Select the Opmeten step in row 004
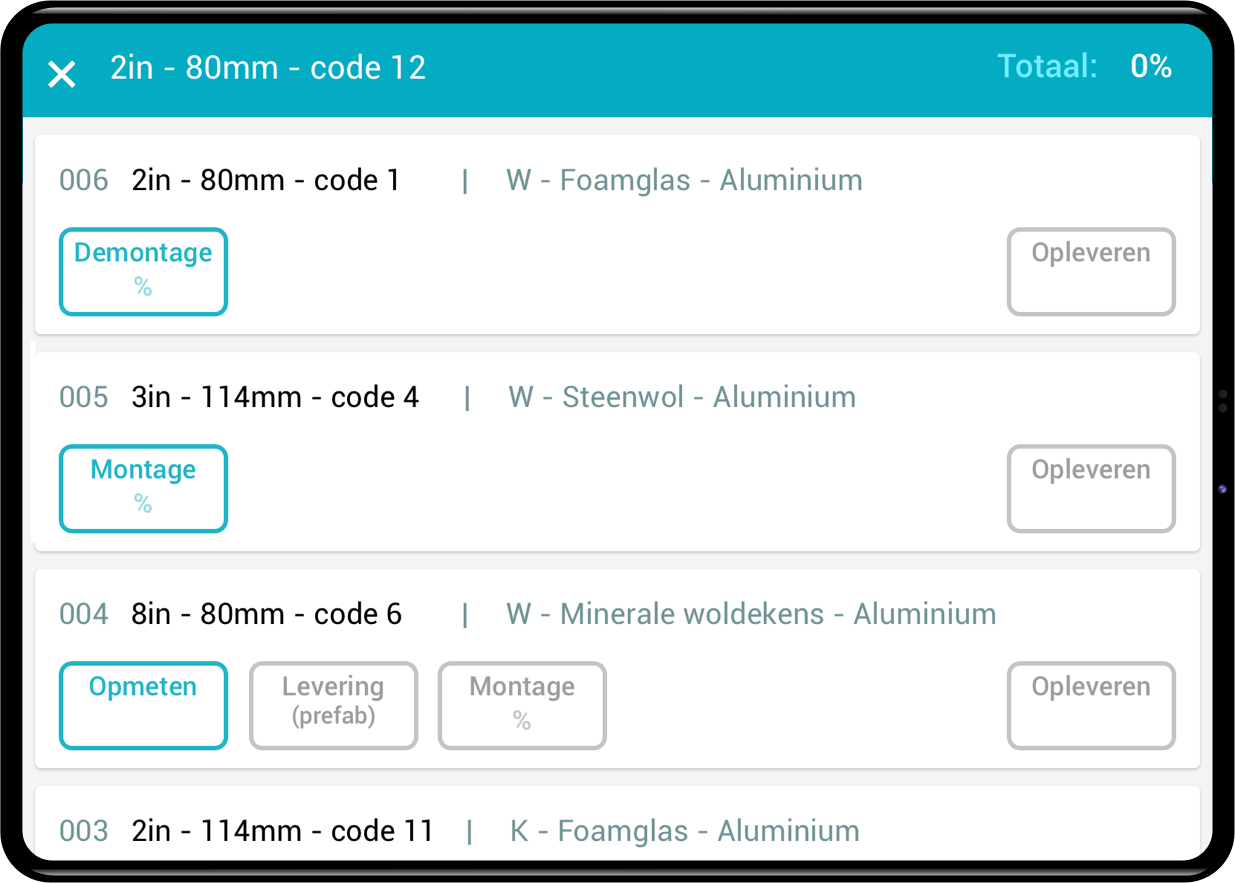Screen dimensions: 1235x883 (x=143, y=706)
